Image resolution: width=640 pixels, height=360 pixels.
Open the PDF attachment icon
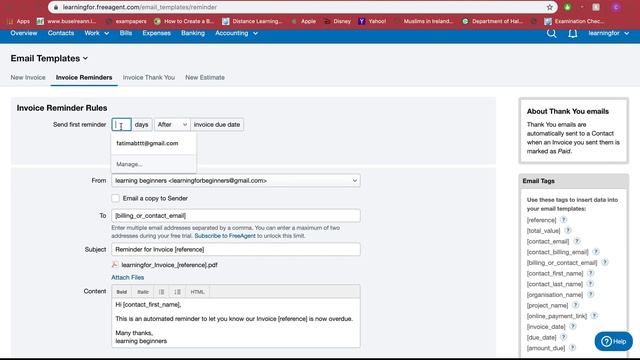coord(115,264)
